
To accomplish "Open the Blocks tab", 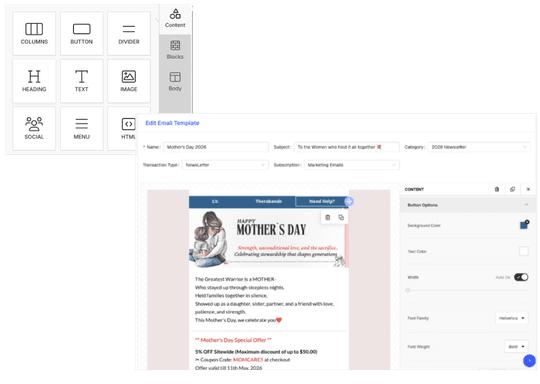I will (175, 50).
